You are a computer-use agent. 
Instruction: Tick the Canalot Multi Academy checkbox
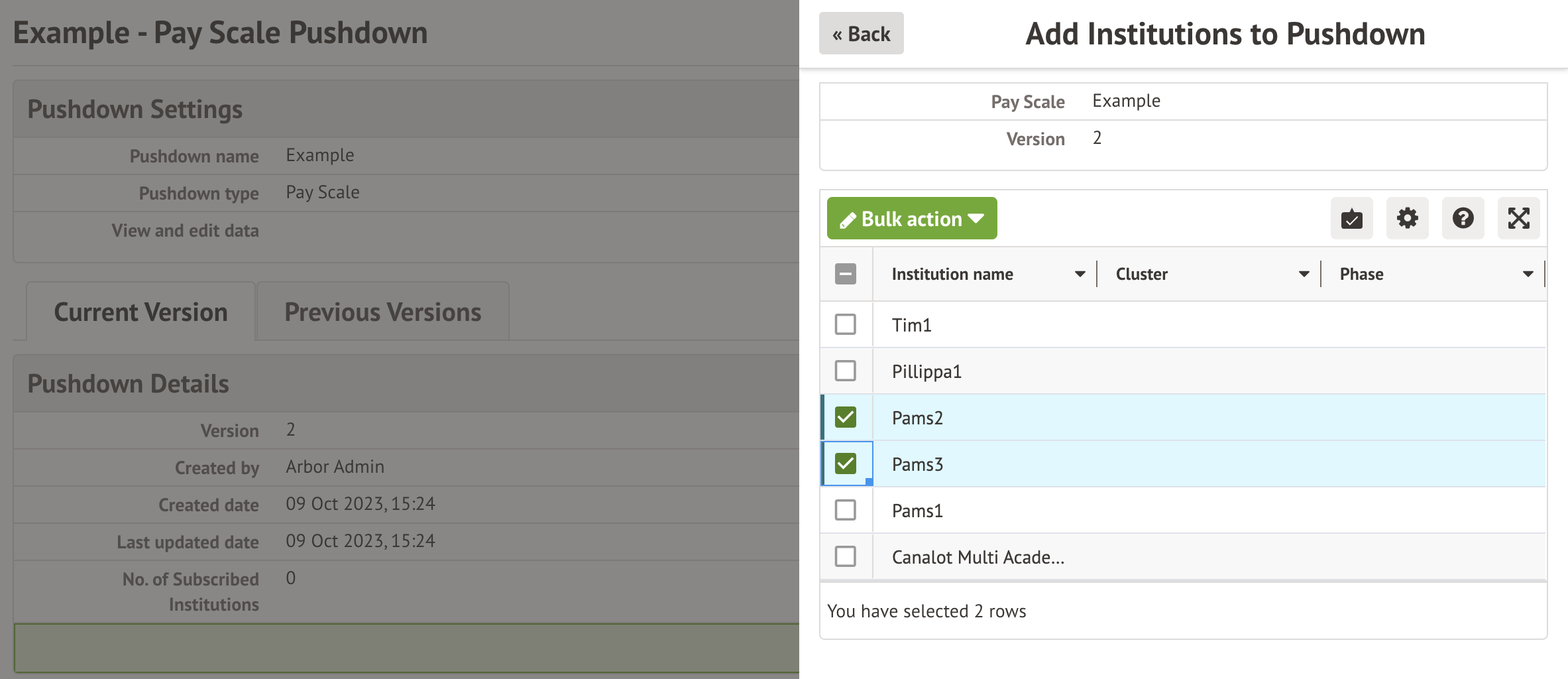click(846, 556)
